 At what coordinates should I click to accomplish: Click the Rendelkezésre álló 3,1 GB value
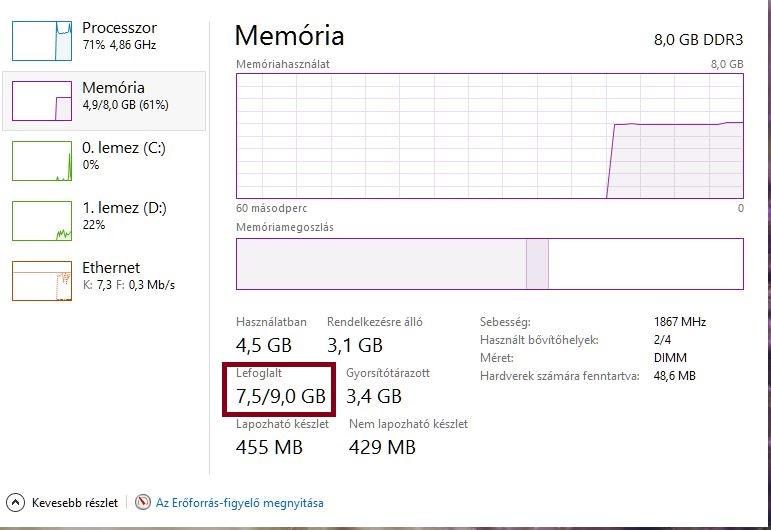pos(355,345)
